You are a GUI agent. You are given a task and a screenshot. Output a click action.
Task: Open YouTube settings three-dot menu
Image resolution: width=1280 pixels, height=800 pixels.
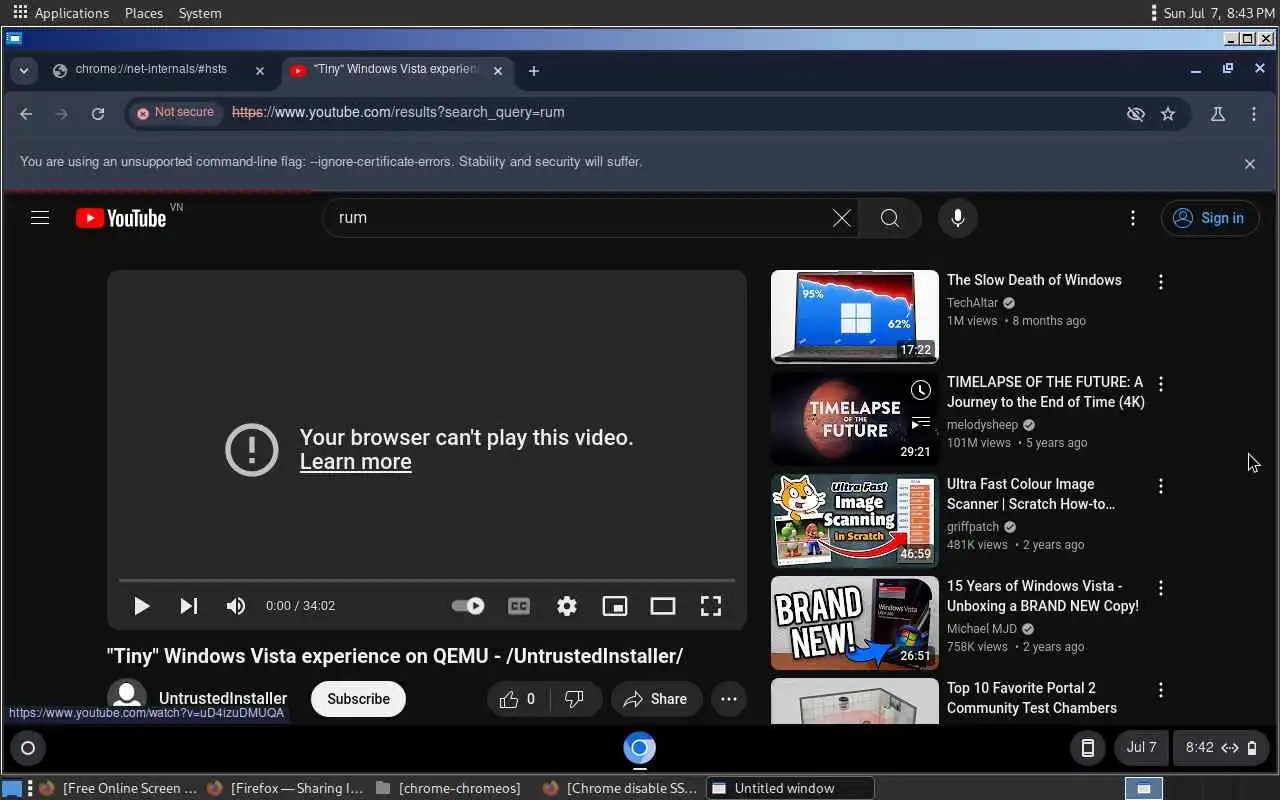pyautogui.click(x=1133, y=218)
